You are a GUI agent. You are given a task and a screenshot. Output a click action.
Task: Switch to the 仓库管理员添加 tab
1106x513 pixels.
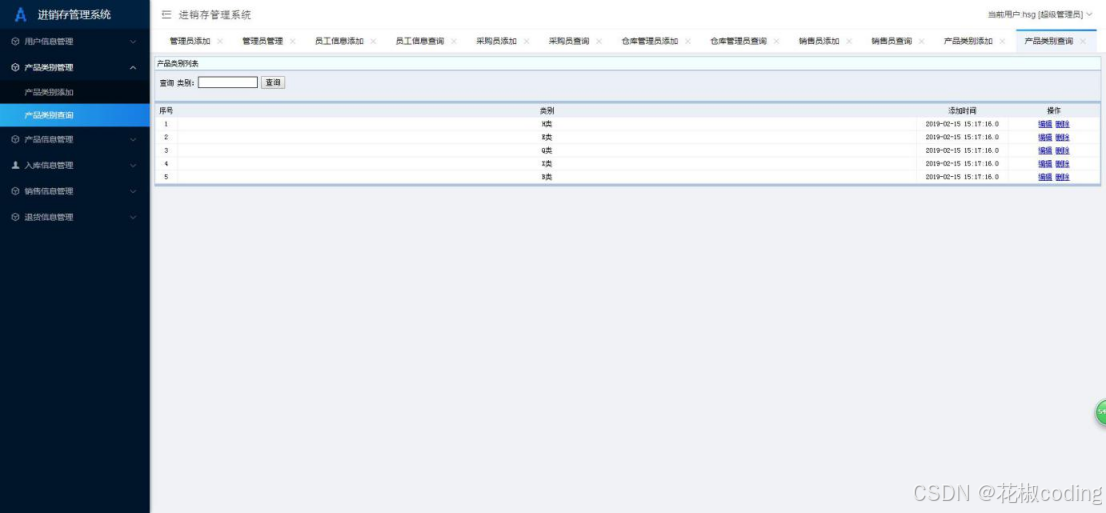click(650, 41)
